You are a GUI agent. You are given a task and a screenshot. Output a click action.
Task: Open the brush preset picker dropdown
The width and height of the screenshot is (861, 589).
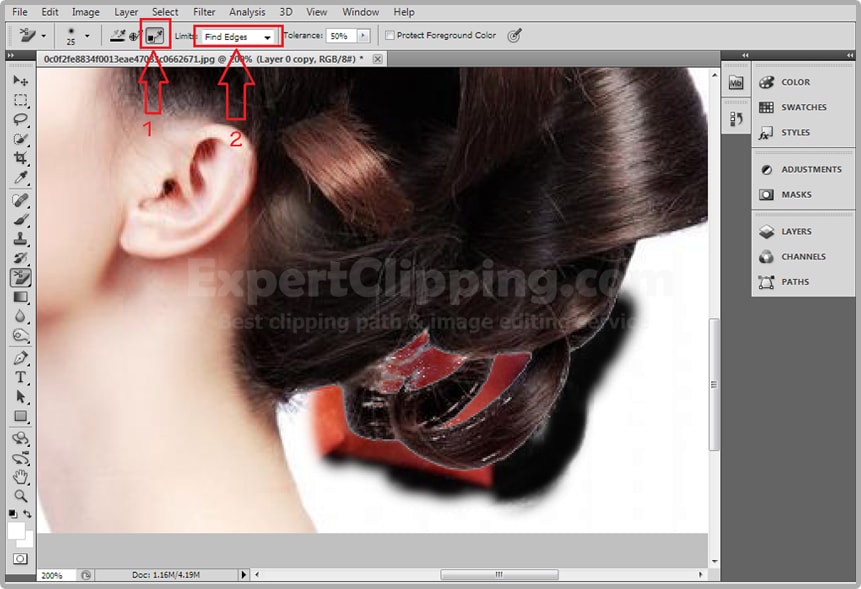87,36
